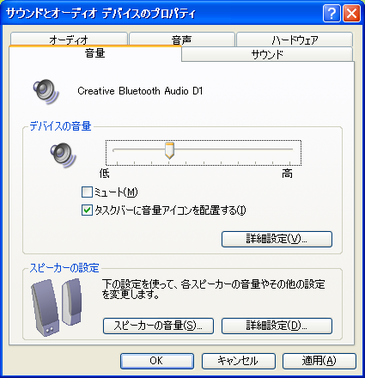Close the dialog with the red X

[352, 14]
